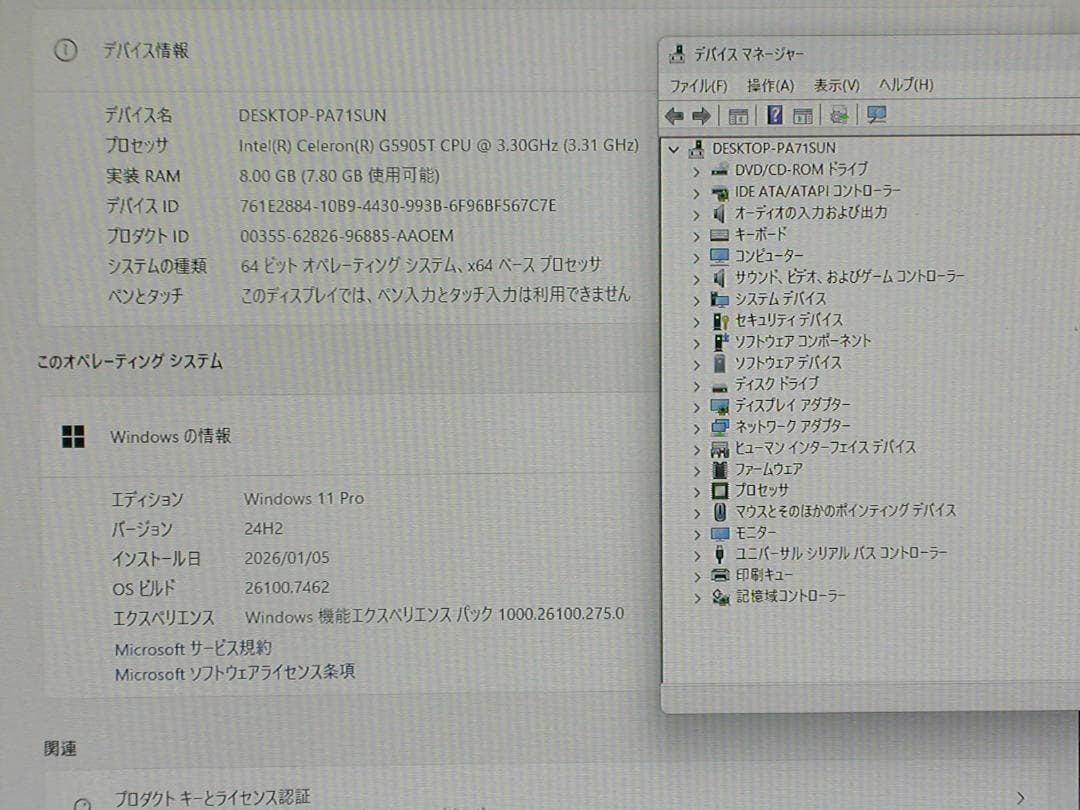Click Scan for hardware changes icon
Screen dimensions: 1080x810
point(839,115)
